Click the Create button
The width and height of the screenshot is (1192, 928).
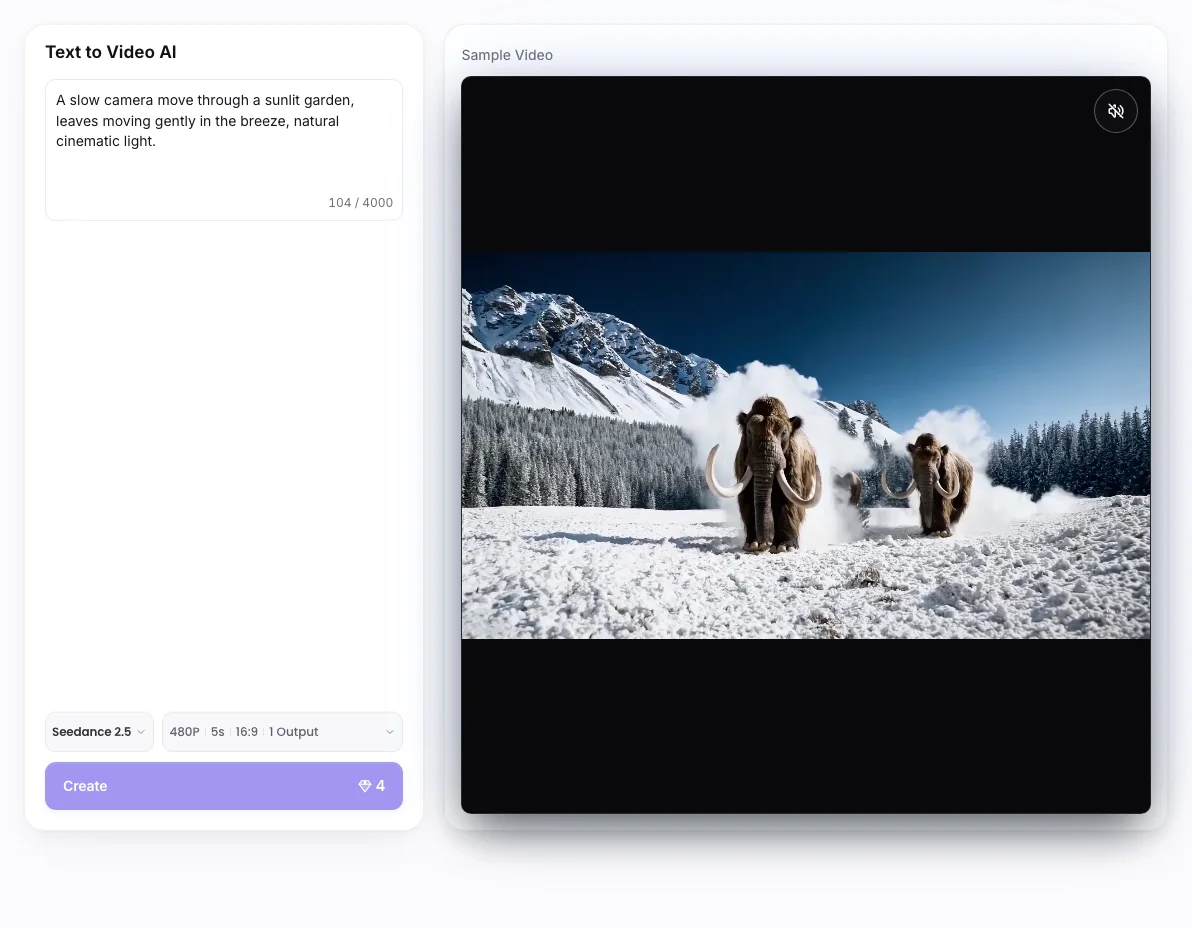tap(224, 786)
